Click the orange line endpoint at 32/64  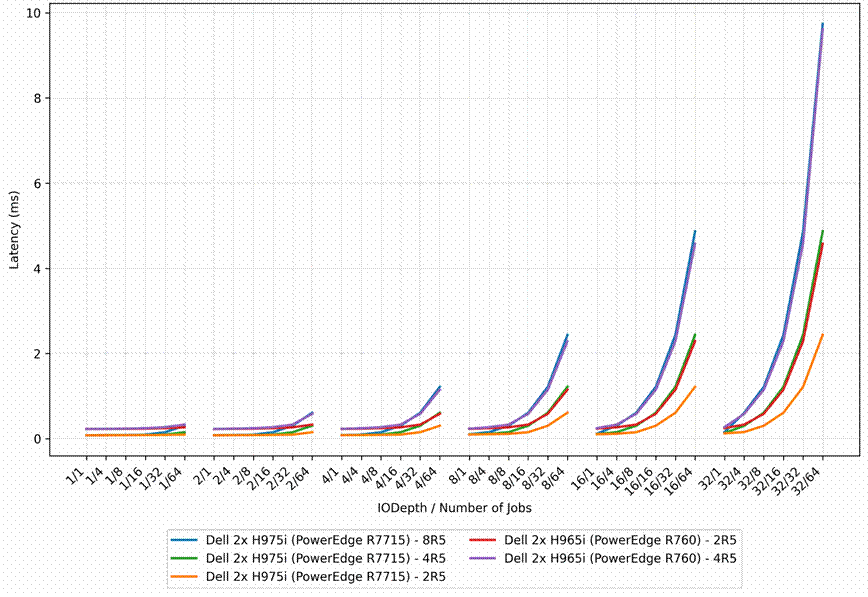pos(823,334)
